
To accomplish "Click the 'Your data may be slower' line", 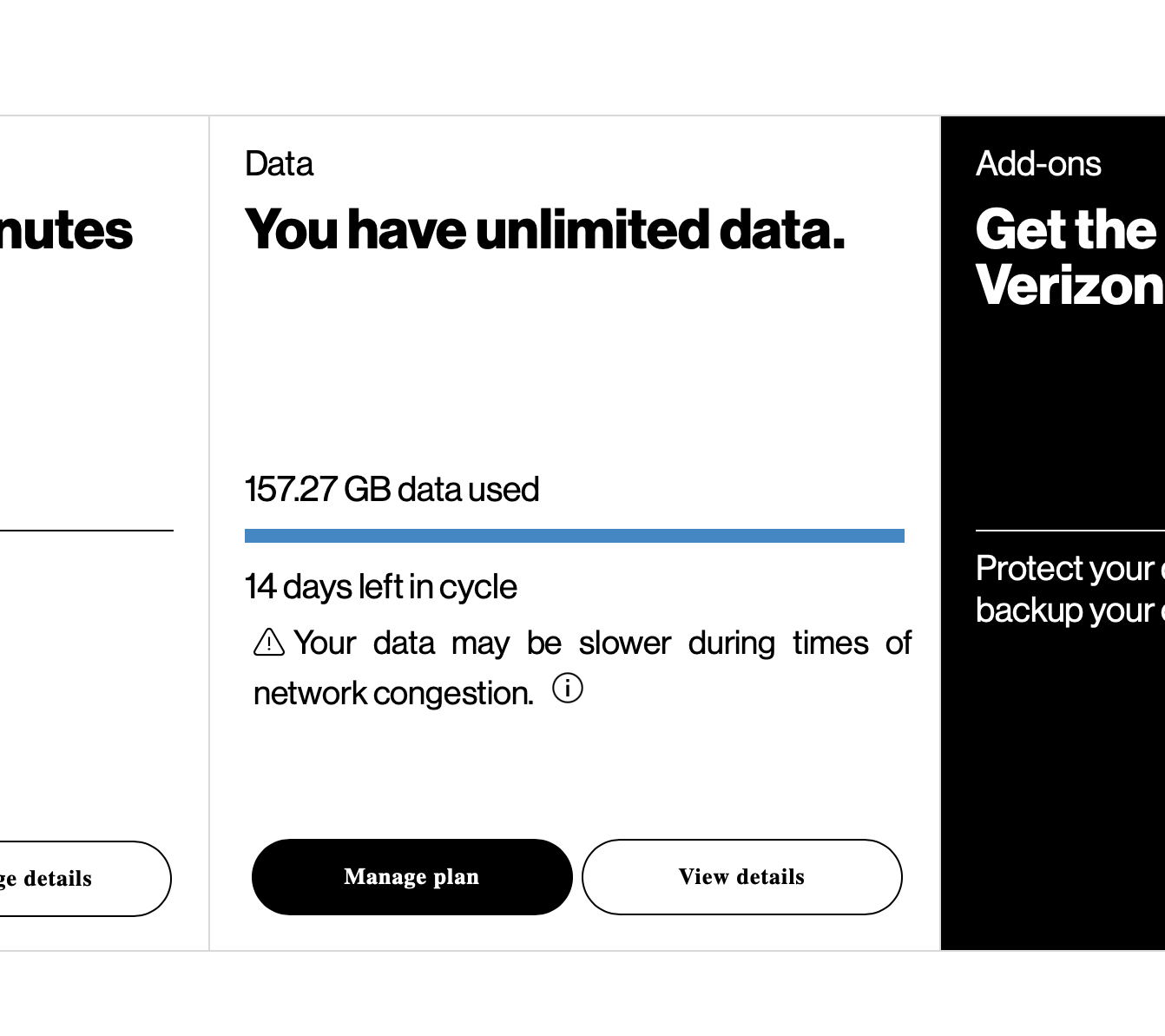I will (602, 643).
